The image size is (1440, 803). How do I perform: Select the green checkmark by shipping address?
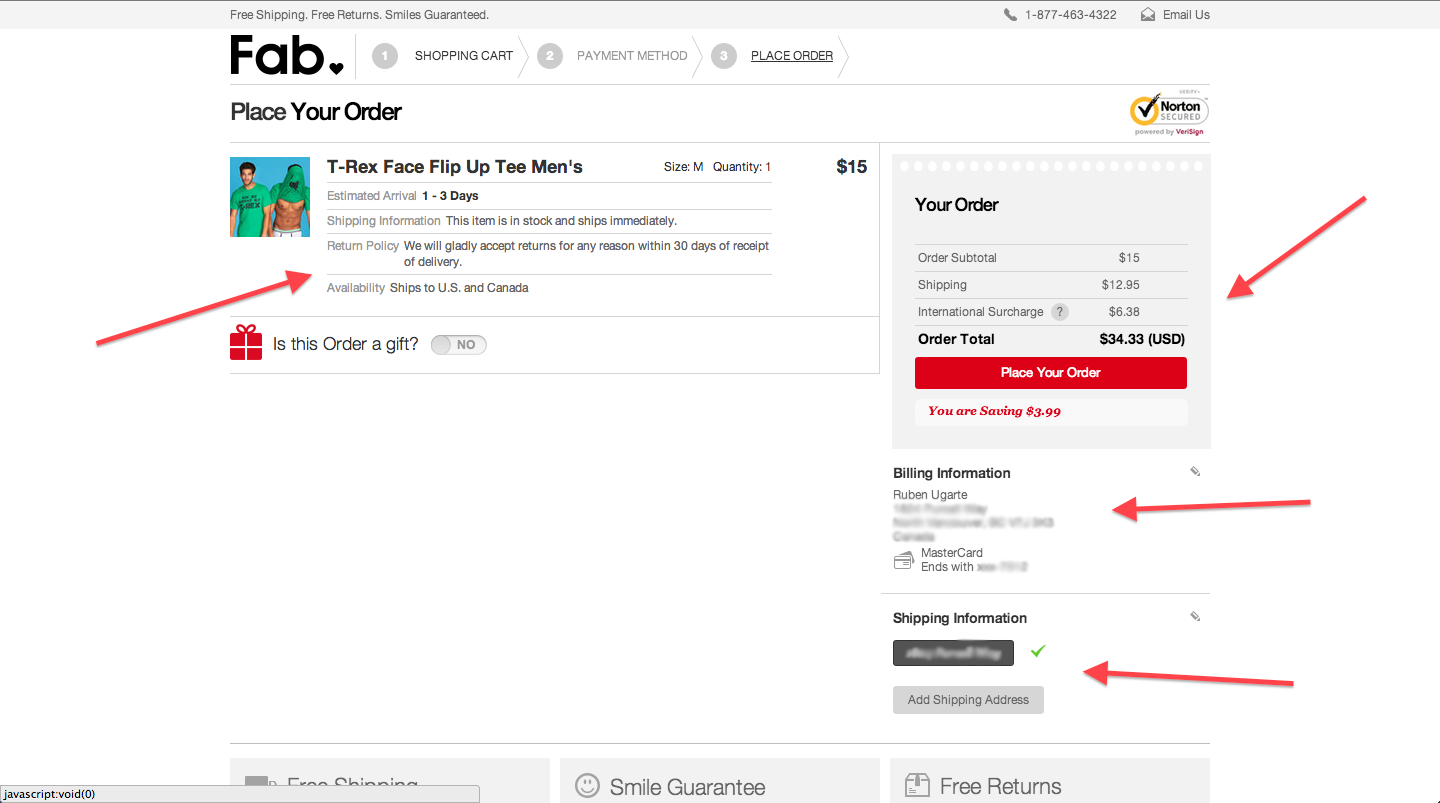(x=1038, y=651)
